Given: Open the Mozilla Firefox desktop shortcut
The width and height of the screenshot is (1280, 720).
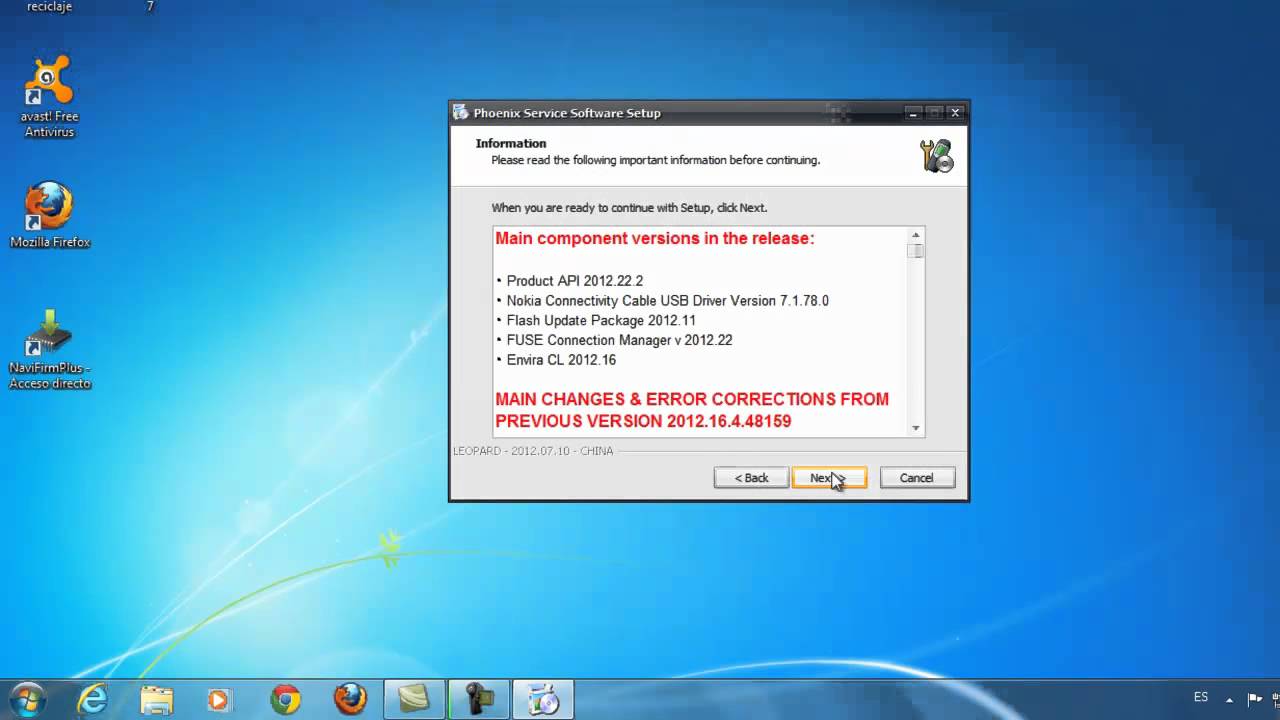Looking at the screenshot, I should pos(49,215).
